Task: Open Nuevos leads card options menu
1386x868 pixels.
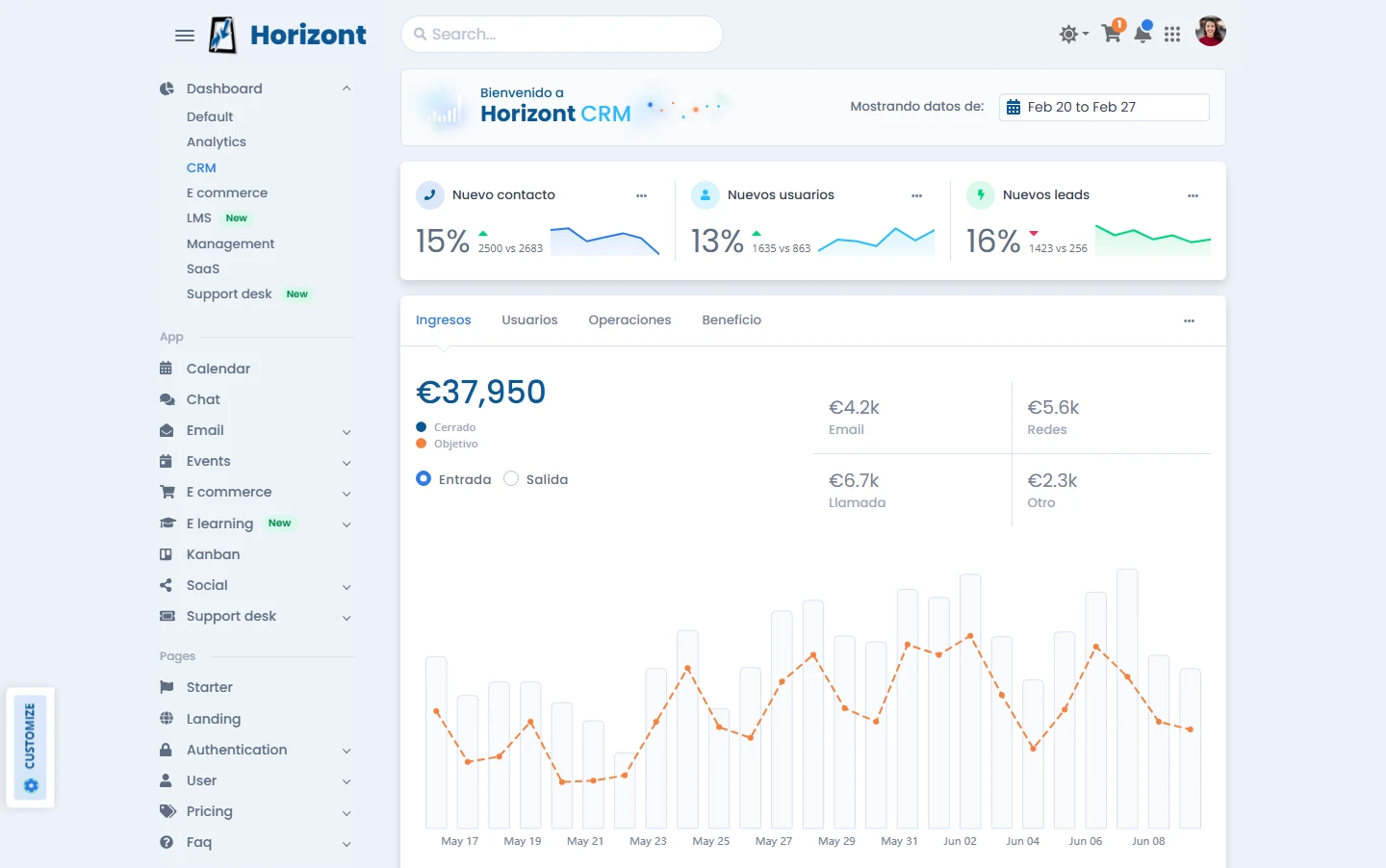Action: click(x=1193, y=195)
